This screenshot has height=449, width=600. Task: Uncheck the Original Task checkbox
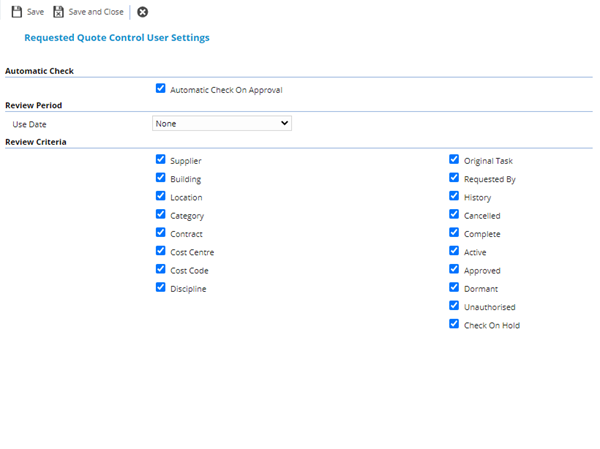[454, 159]
